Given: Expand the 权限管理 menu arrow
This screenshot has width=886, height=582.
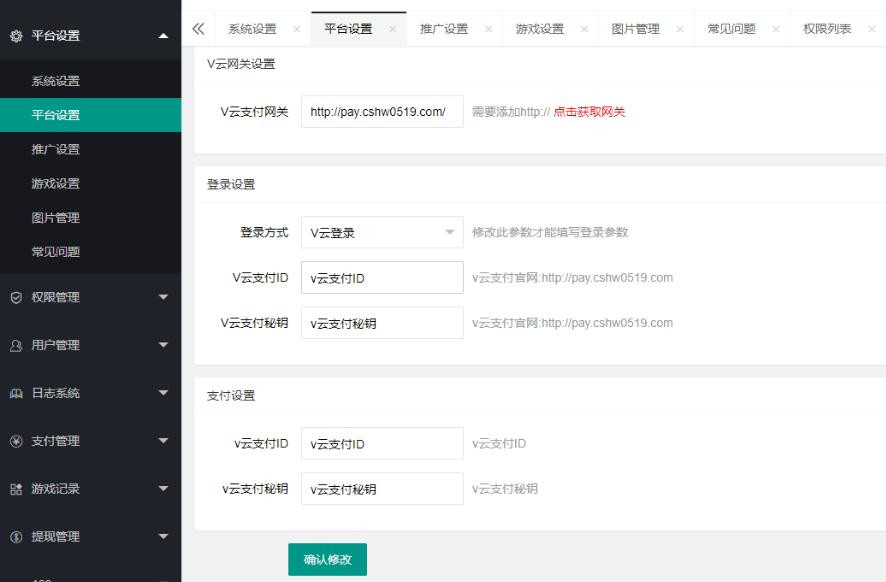Looking at the screenshot, I should pos(163,297).
